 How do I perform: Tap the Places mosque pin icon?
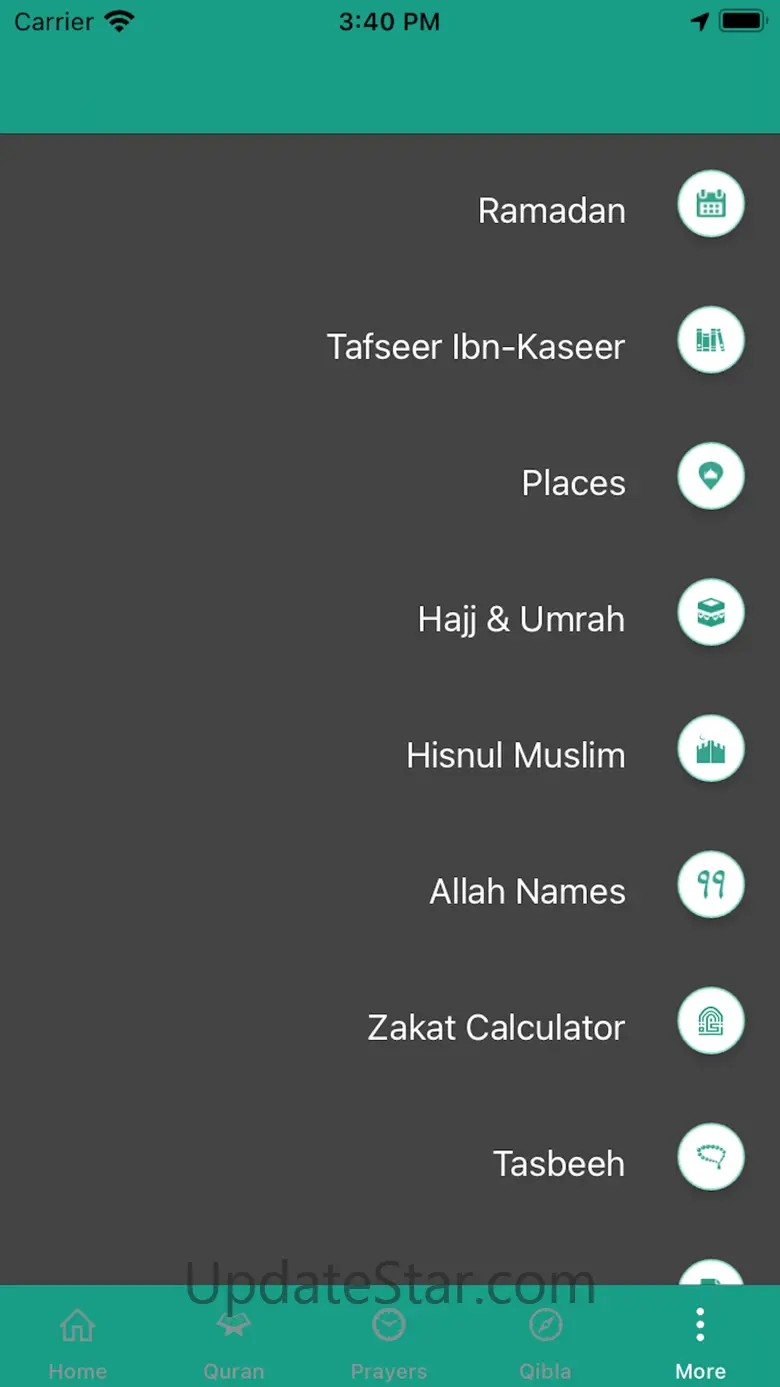tap(711, 476)
